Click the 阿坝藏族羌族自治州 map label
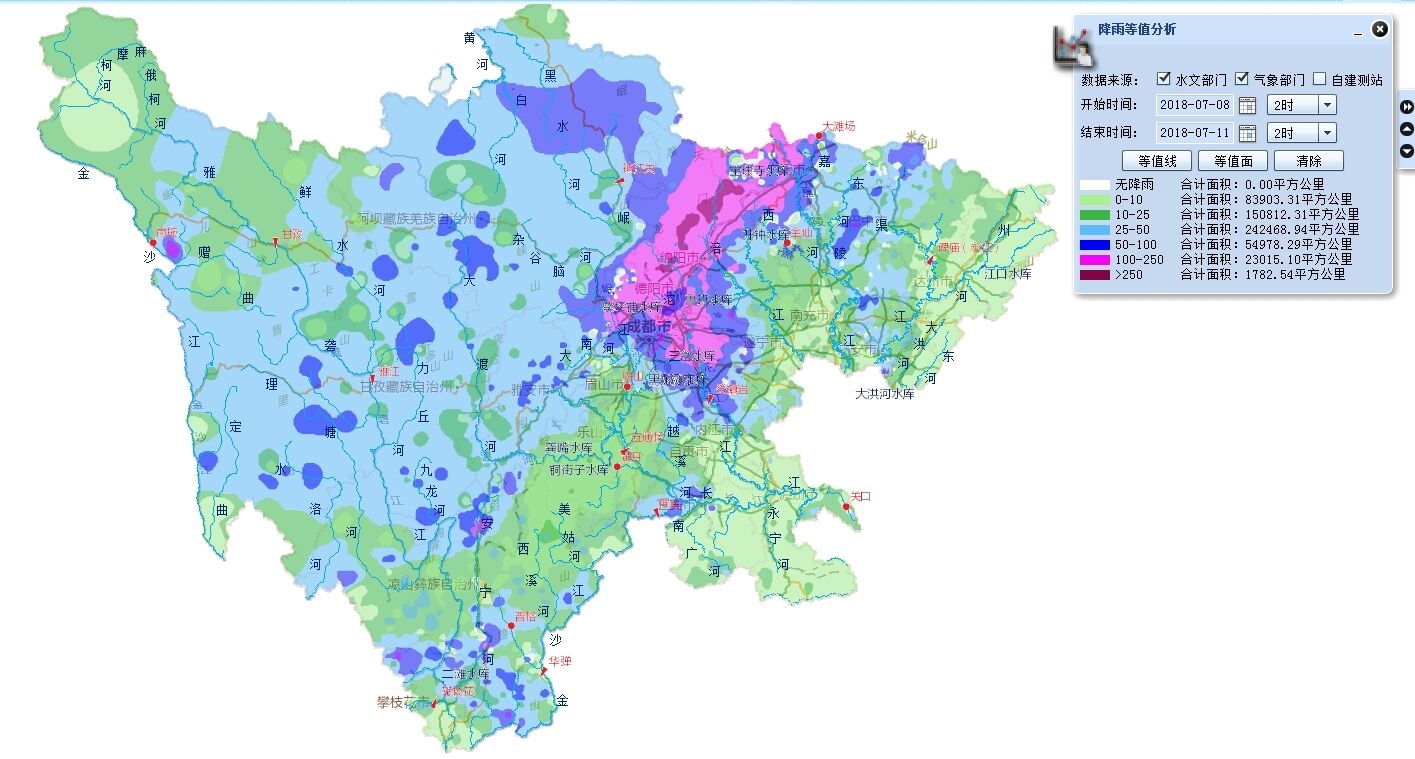Screen dimensions: 1415x759 click(418, 218)
